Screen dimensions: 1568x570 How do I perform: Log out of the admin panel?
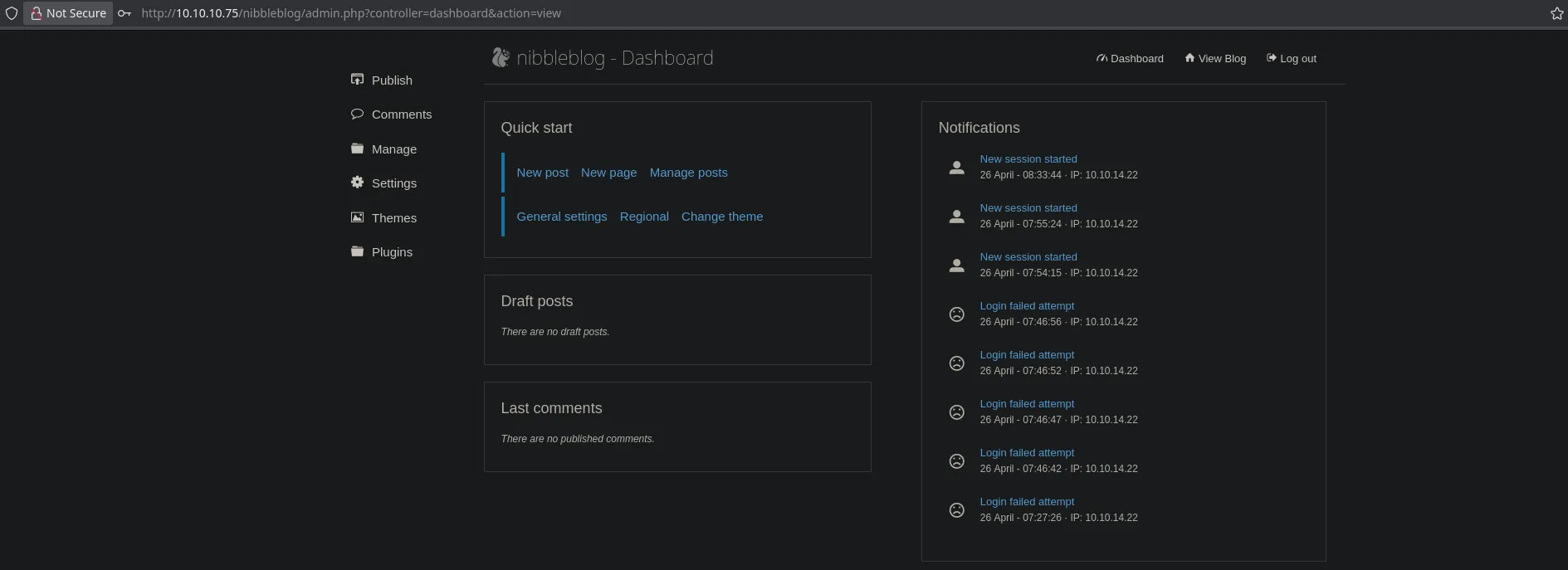1292,59
